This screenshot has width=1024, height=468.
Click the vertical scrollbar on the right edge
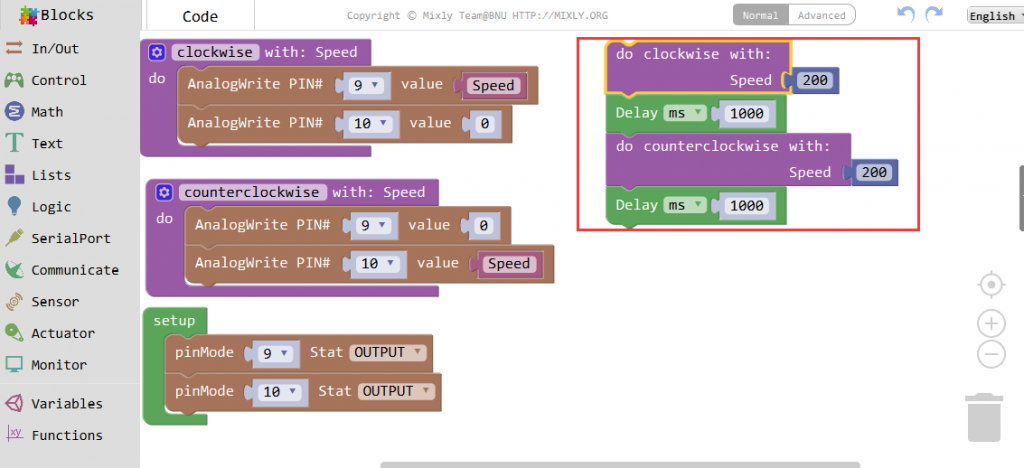click(x=1021, y=198)
